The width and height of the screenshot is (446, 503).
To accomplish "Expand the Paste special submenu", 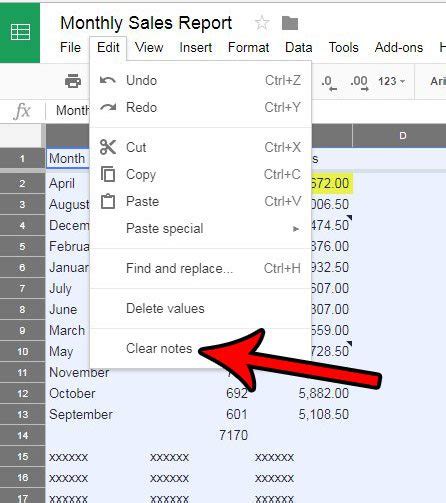I will pos(201,229).
